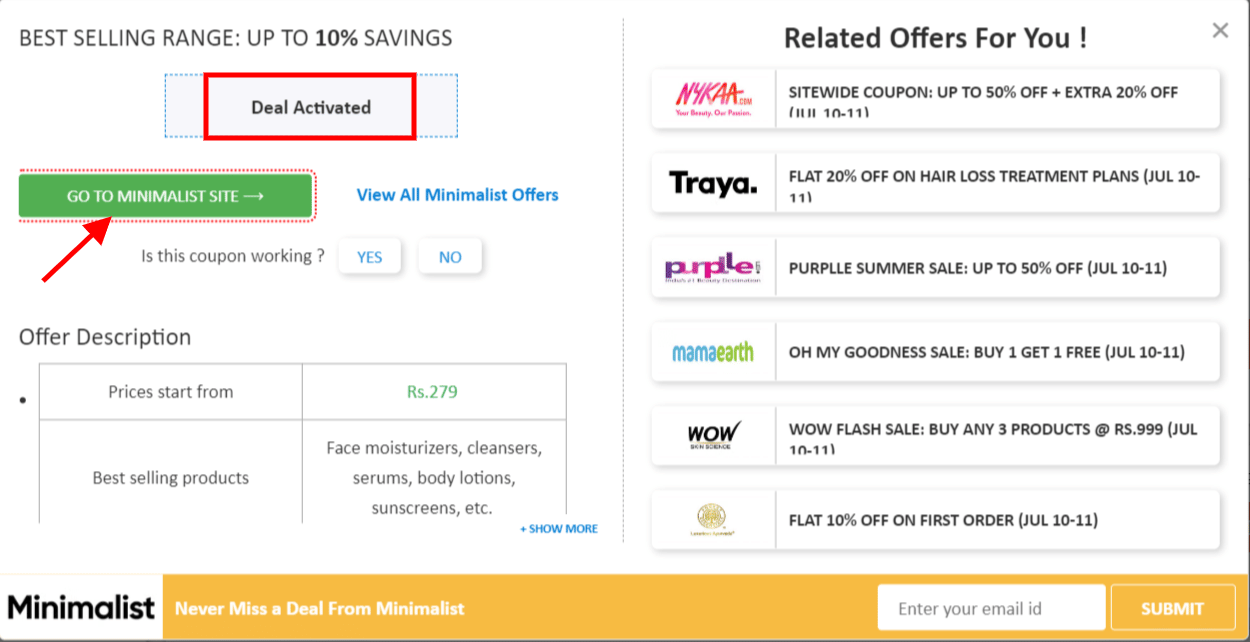Expand the offer description with SHOW MORE
Screen dimensions: 1250x642
(x=558, y=528)
